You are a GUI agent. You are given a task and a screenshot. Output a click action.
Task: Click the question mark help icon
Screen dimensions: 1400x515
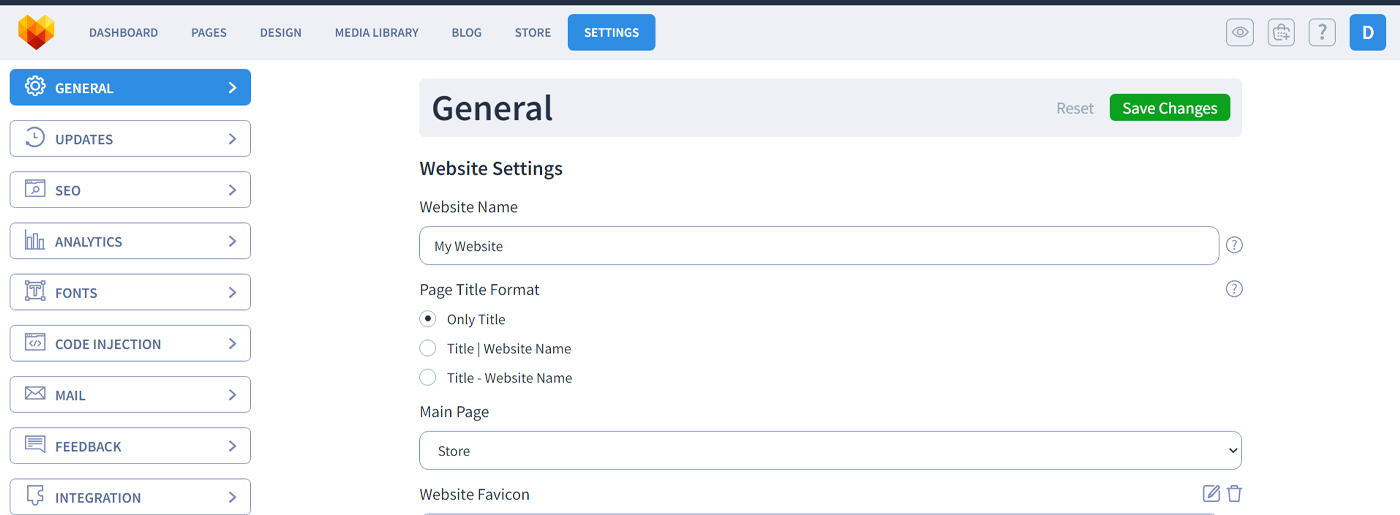click(x=1322, y=32)
